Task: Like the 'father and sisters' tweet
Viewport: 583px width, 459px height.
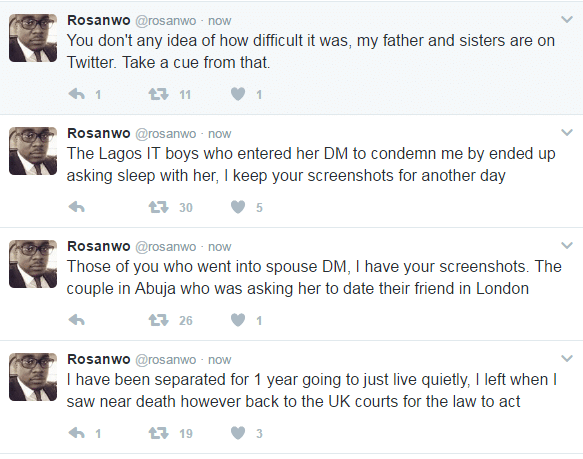Action: (x=238, y=94)
